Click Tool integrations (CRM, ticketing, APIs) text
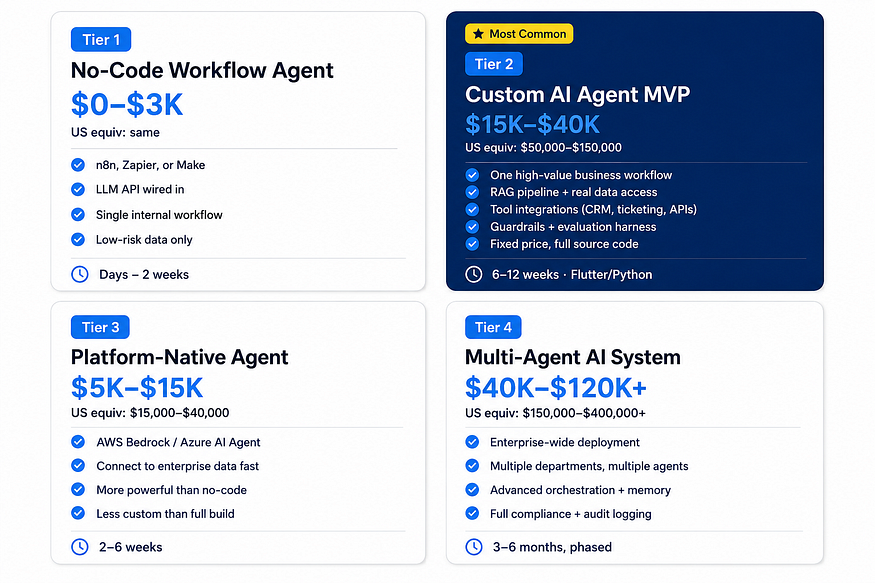 click(593, 210)
